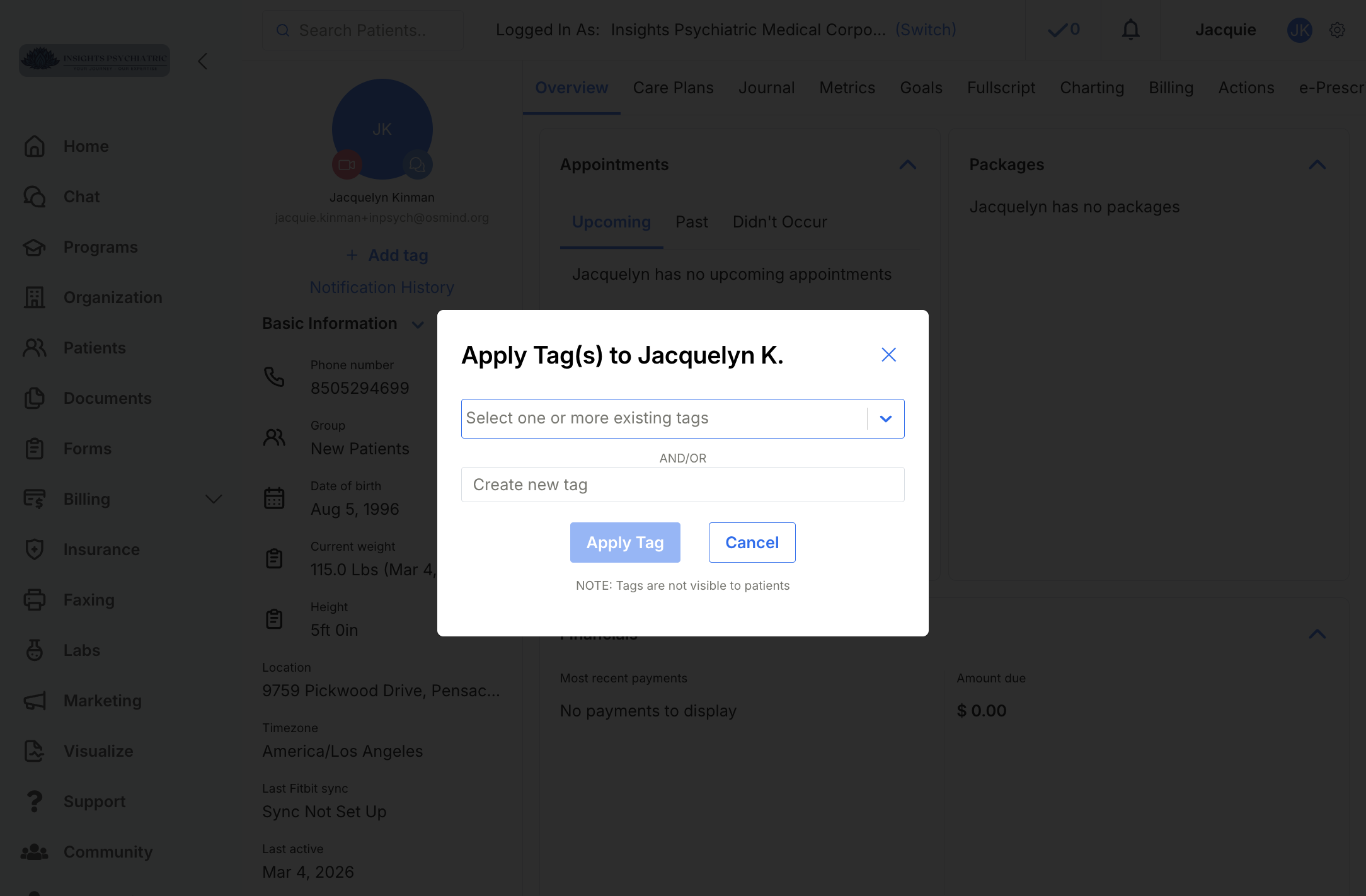Open the Home sidebar icon

(x=35, y=146)
